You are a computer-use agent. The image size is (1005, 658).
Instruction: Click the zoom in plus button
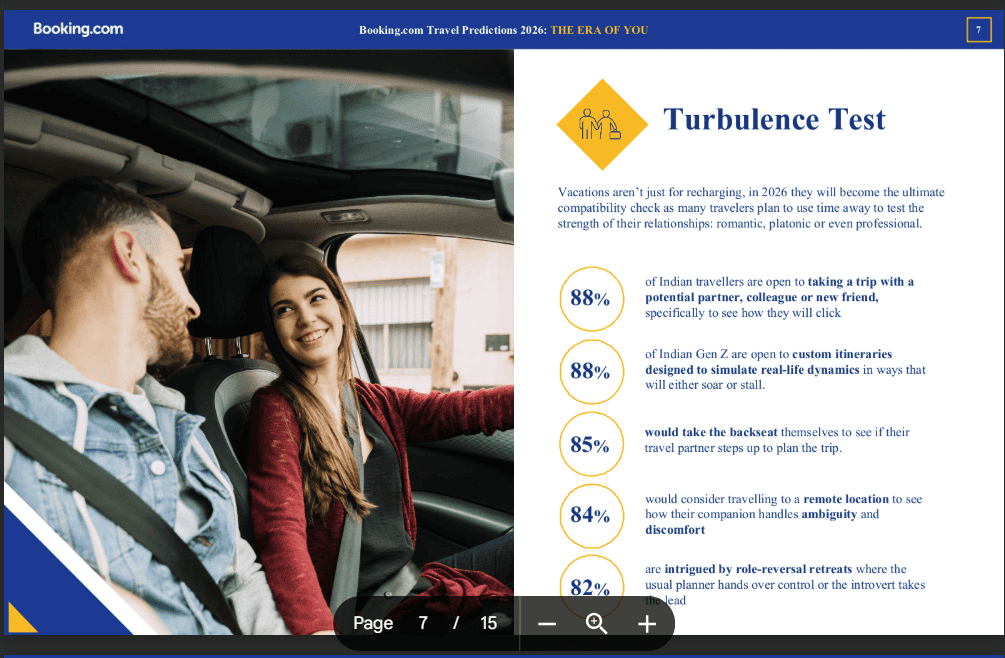647,624
